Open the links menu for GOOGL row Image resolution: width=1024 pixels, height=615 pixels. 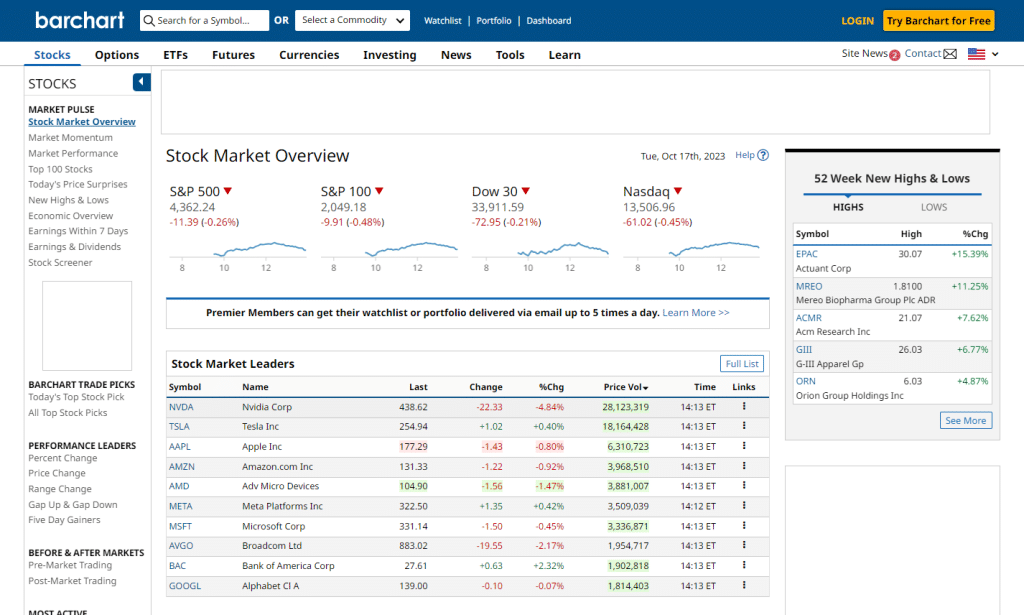742,586
